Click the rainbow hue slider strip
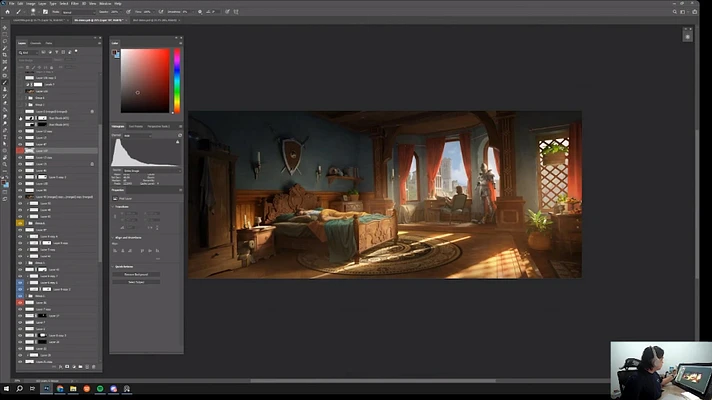This screenshot has height=400, width=712. (177, 80)
